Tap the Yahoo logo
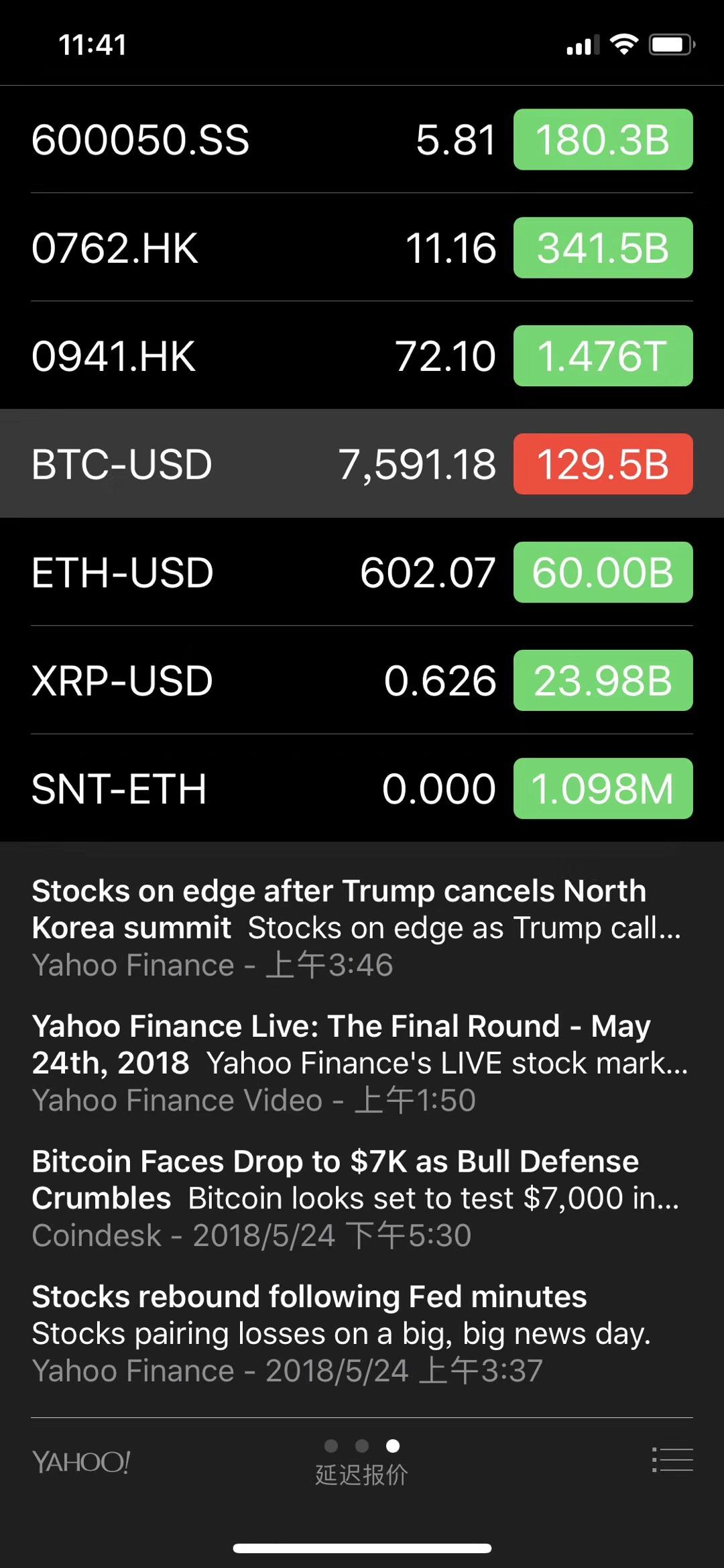The image size is (724, 1568). 81,1462
